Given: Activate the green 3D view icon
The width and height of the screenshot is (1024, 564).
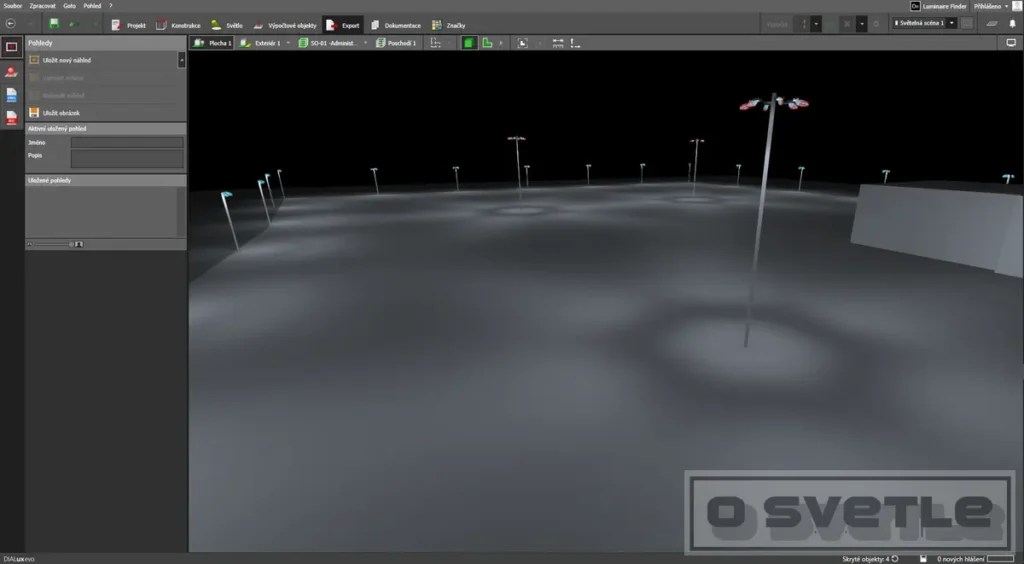Looking at the screenshot, I should tap(469, 43).
